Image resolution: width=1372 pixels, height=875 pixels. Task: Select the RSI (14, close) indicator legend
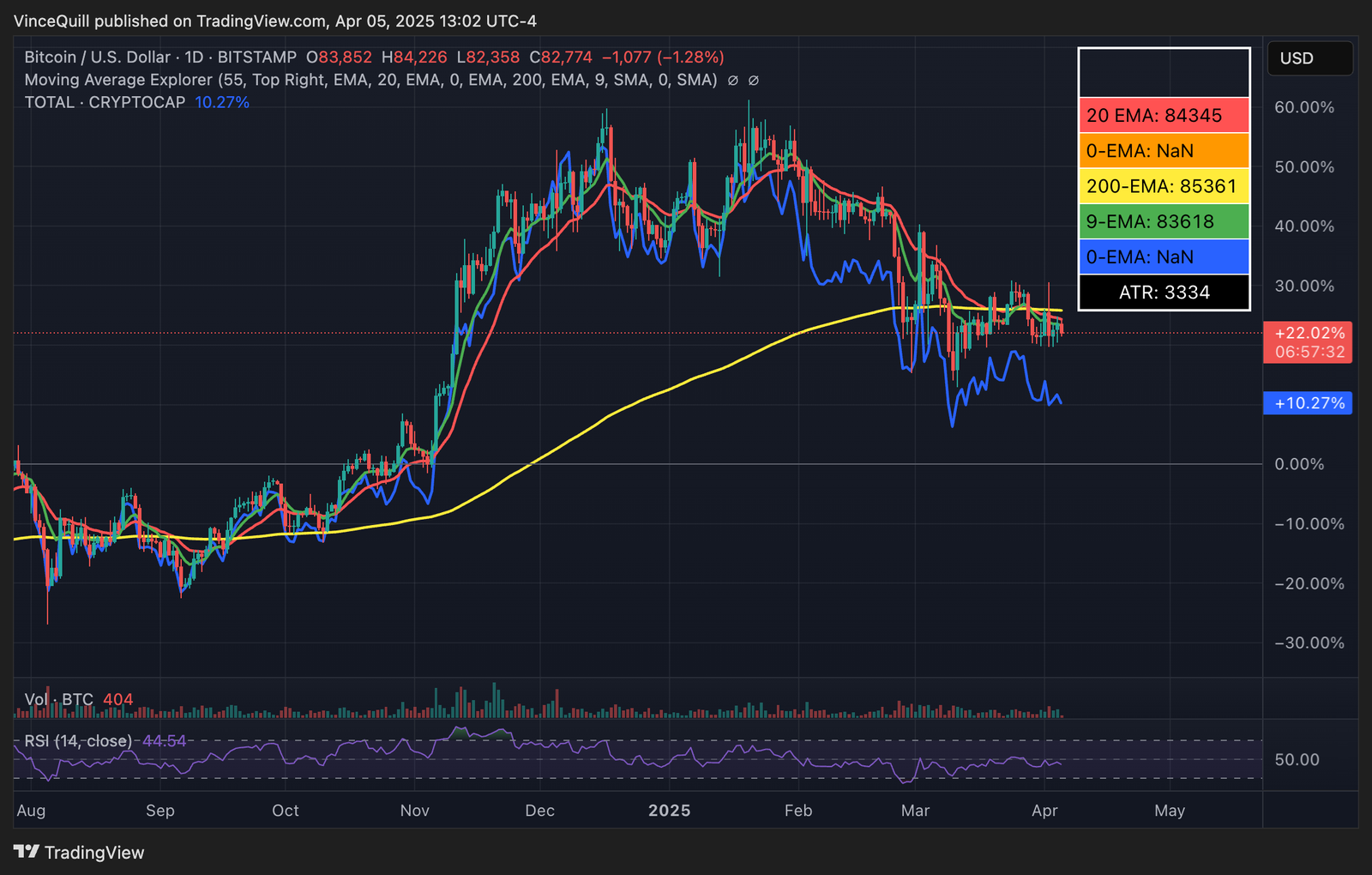pyautogui.click(x=78, y=740)
